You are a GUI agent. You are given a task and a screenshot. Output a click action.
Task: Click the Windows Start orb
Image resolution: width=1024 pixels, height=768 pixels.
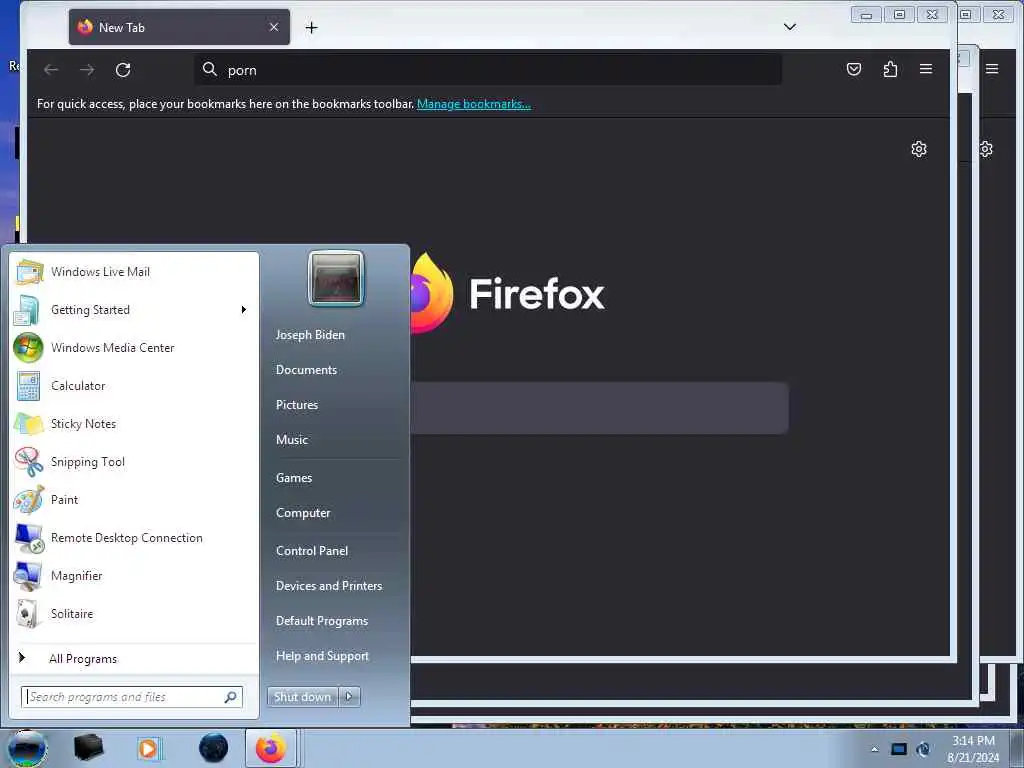coord(27,748)
